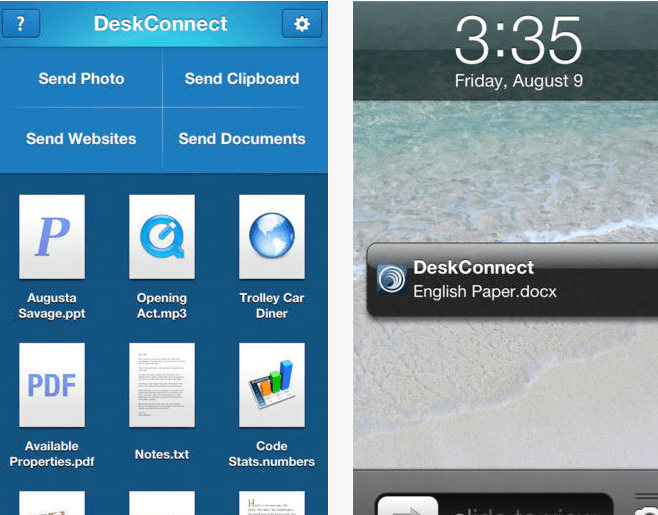Open the Trolley Car Diner globe icon
658x515 pixels.
click(271, 237)
